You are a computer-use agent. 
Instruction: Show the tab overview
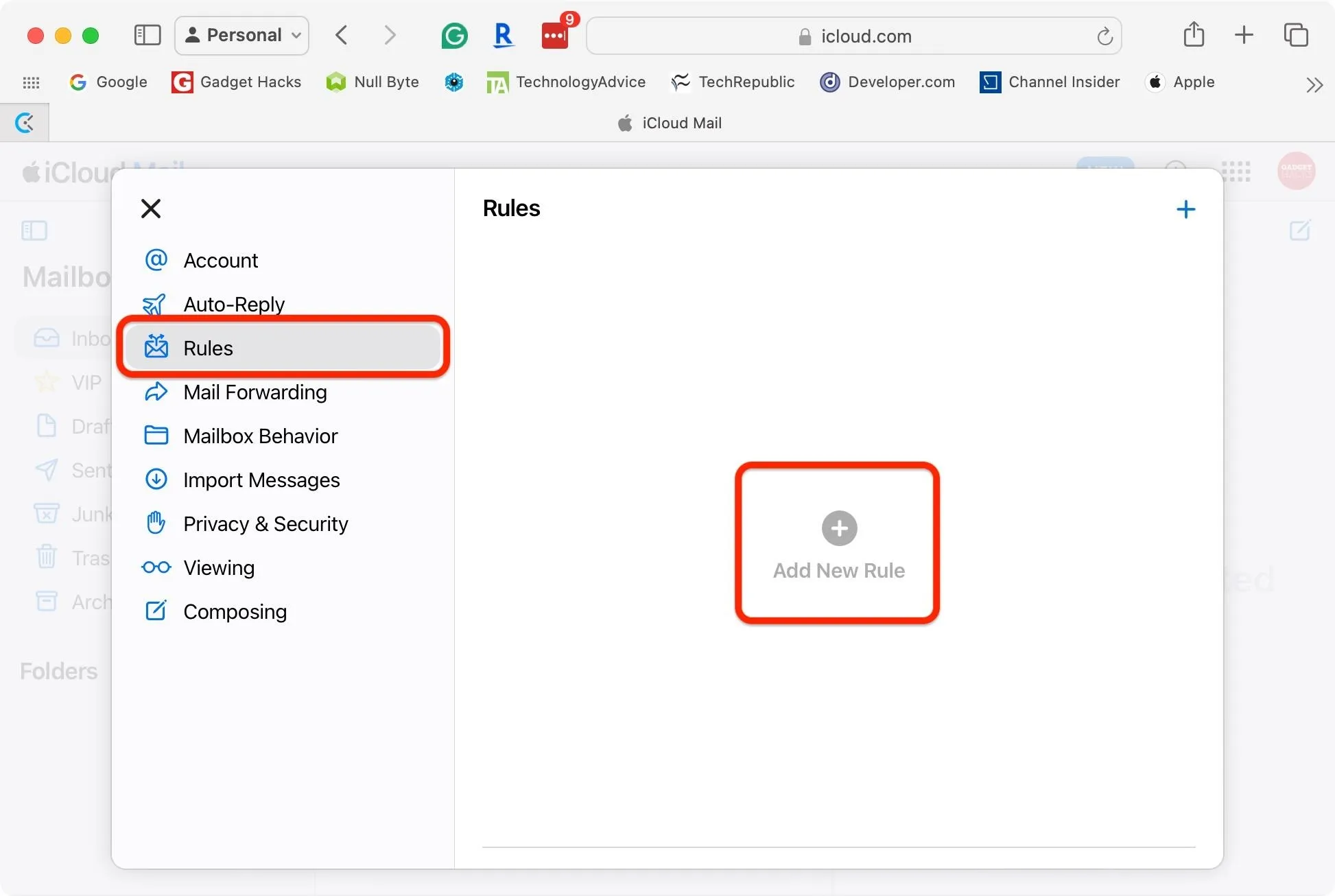[x=1296, y=34]
